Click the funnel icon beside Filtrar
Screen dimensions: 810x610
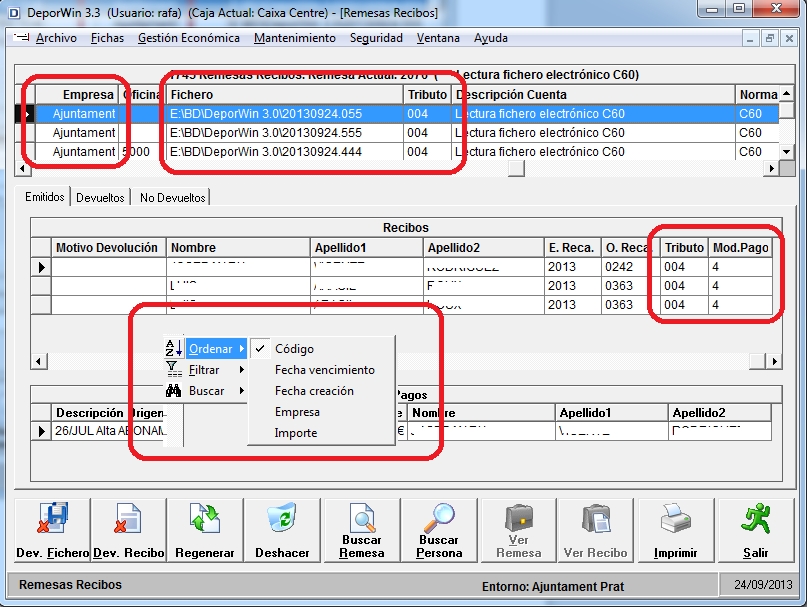174,369
